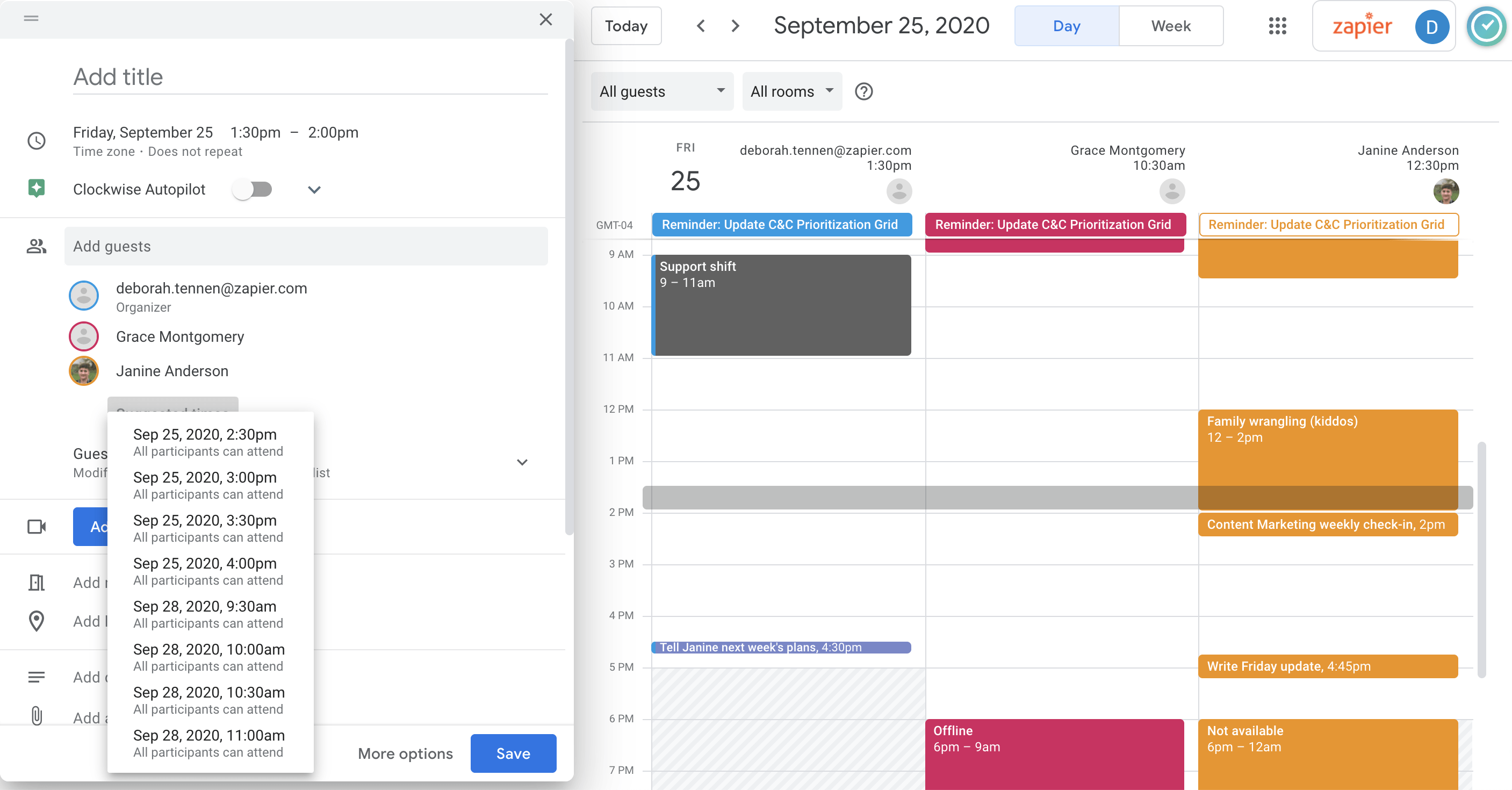
Task: Open the user account avatar D
Action: (1431, 26)
